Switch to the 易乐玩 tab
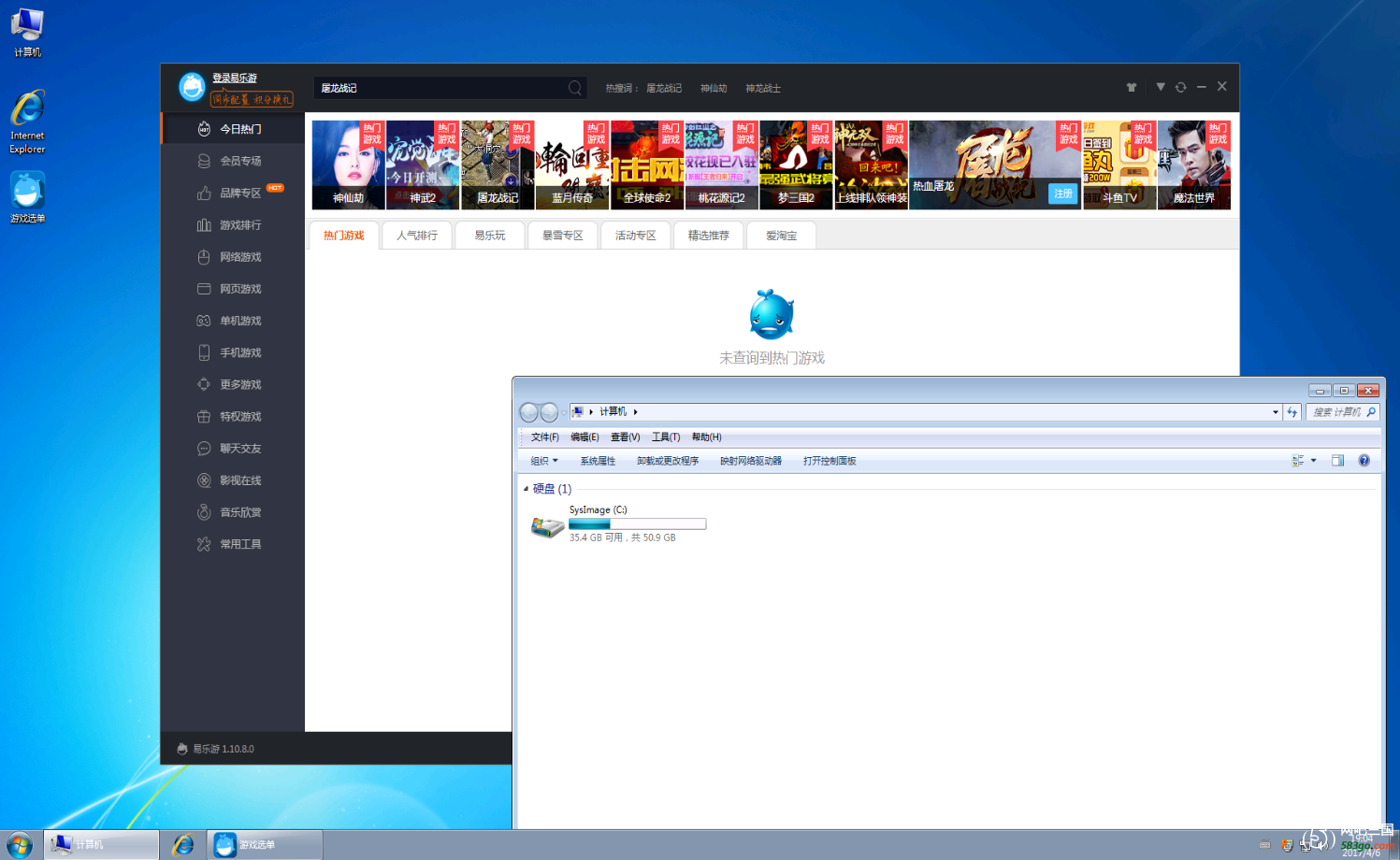This screenshot has width=1400, height=860. (x=490, y=236)
